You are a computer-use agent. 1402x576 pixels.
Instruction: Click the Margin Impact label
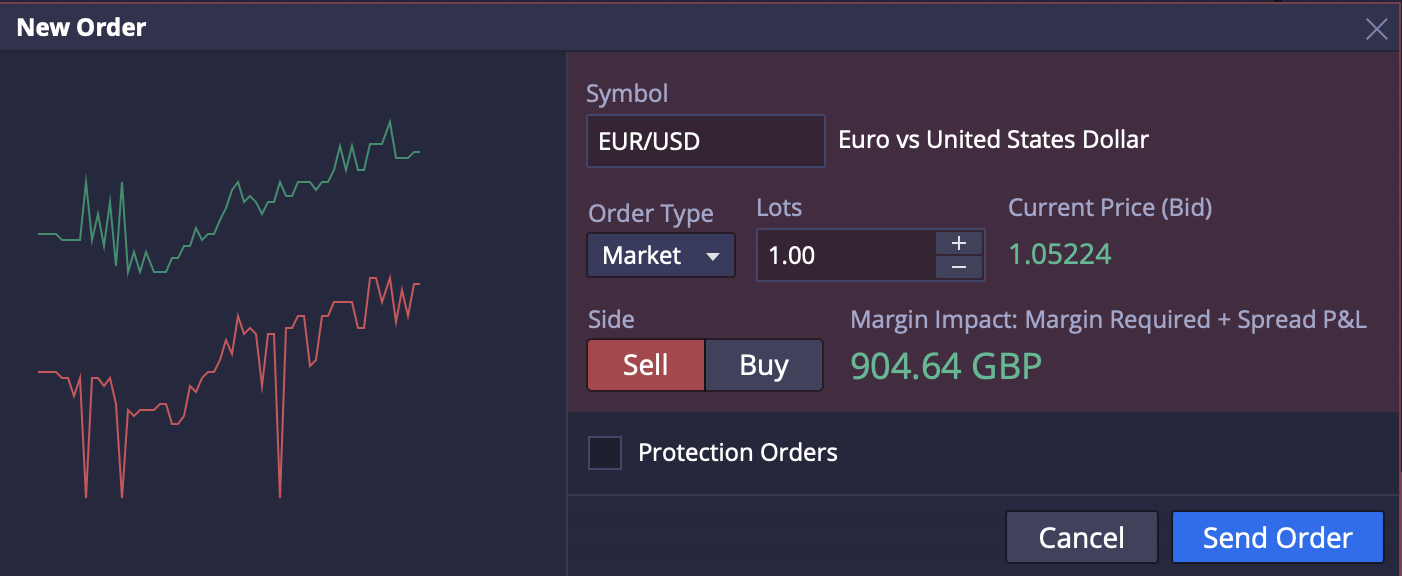point(1107,320)
